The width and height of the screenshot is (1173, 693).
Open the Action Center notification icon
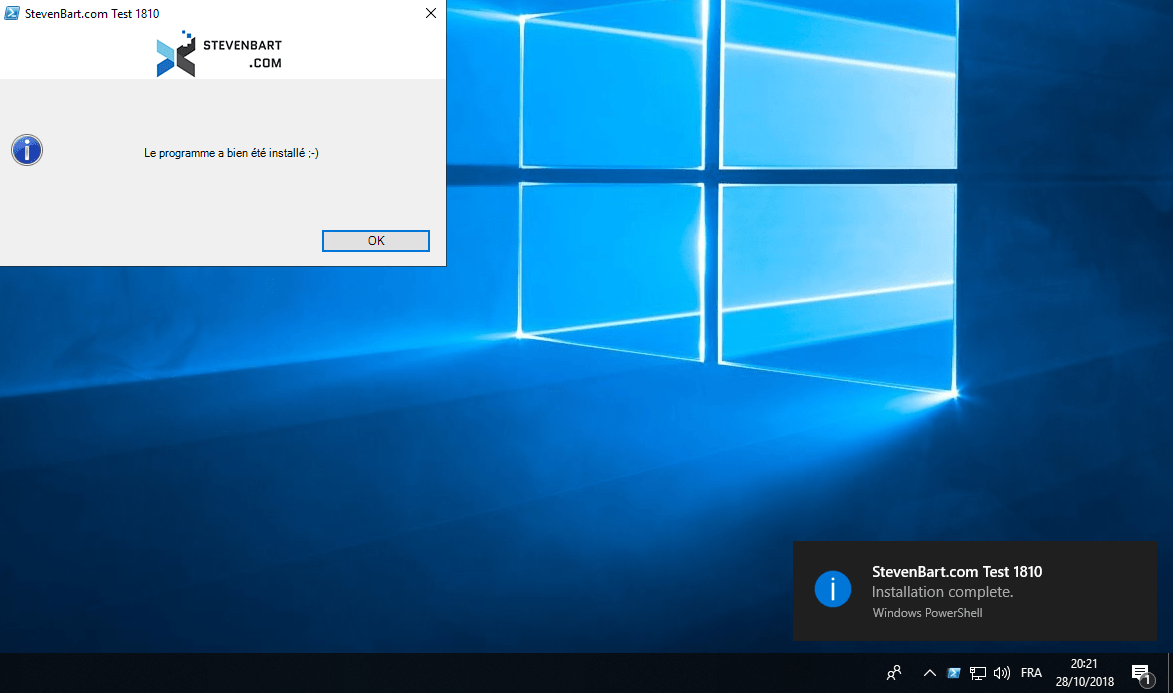(1141, 674)
